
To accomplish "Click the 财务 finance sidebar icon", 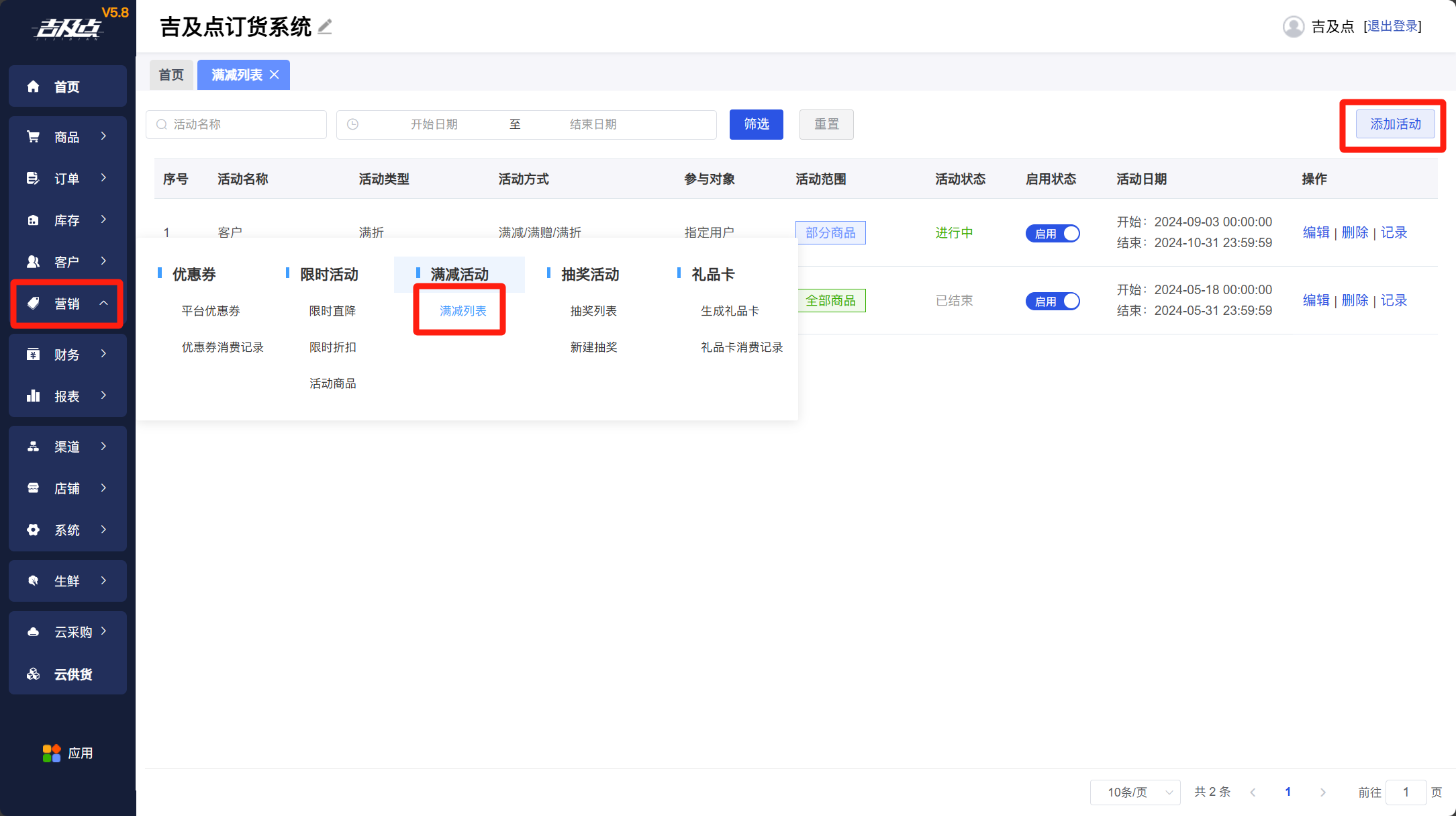I will 33,355.
